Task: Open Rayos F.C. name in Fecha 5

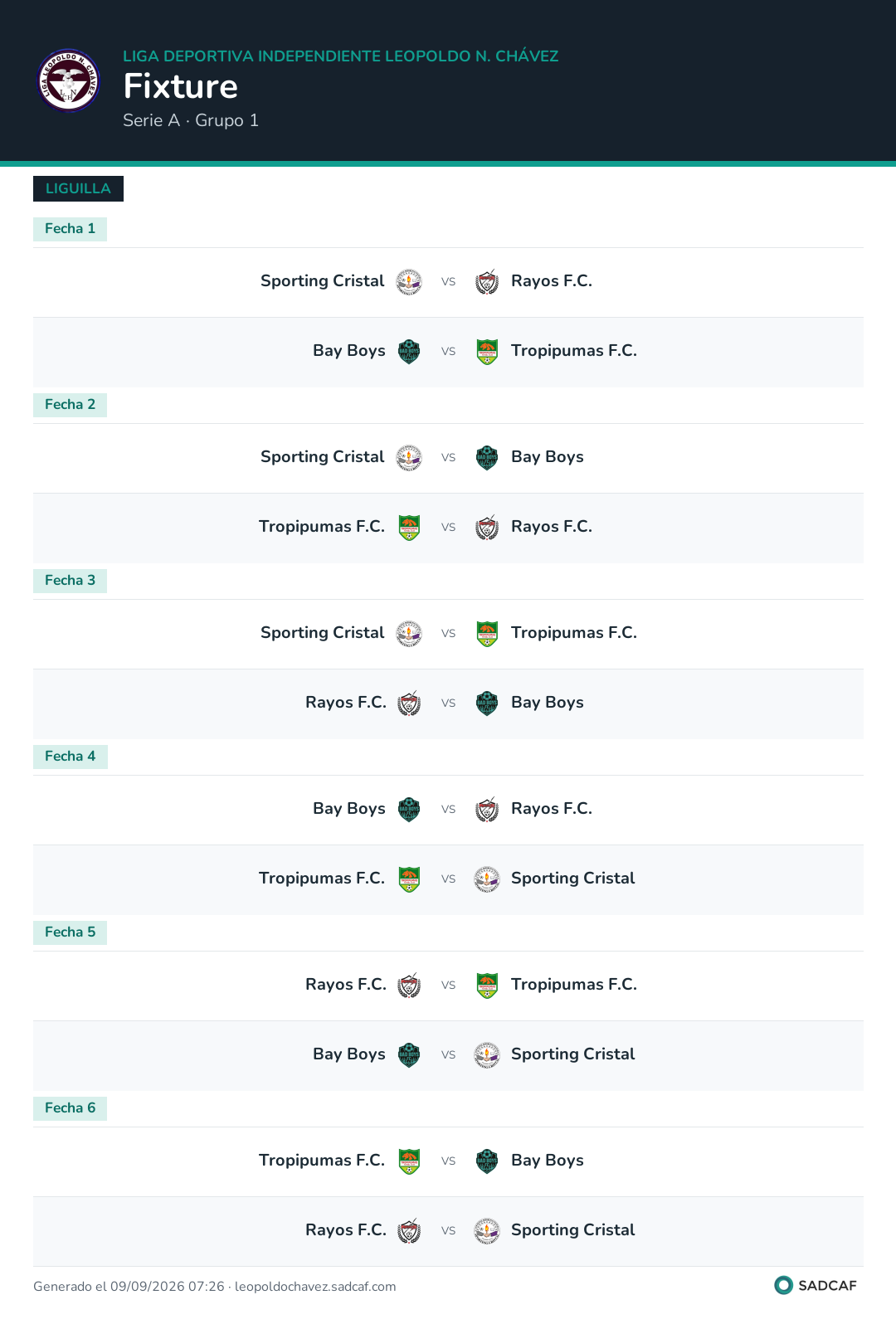Action: pos(346,984)
